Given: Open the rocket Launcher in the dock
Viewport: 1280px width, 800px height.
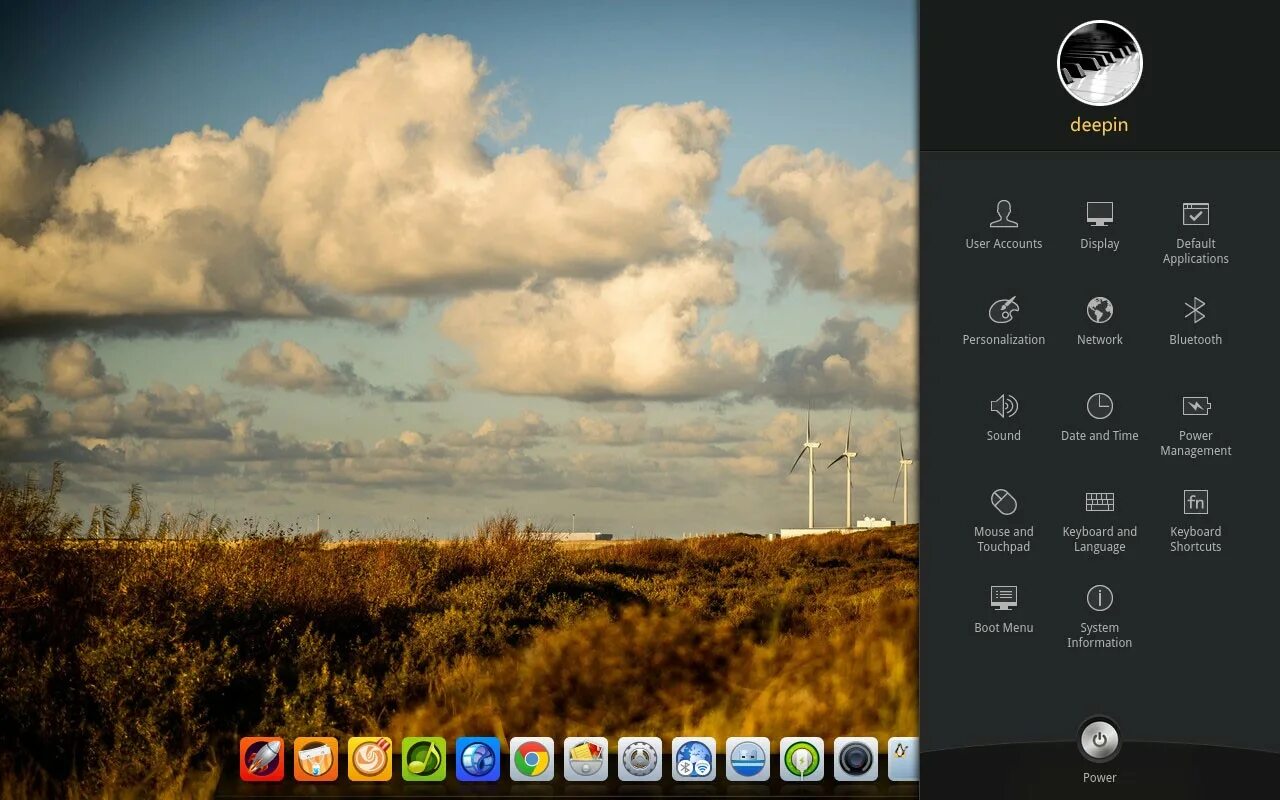Looking at the screenshot, I should point(262,760).
